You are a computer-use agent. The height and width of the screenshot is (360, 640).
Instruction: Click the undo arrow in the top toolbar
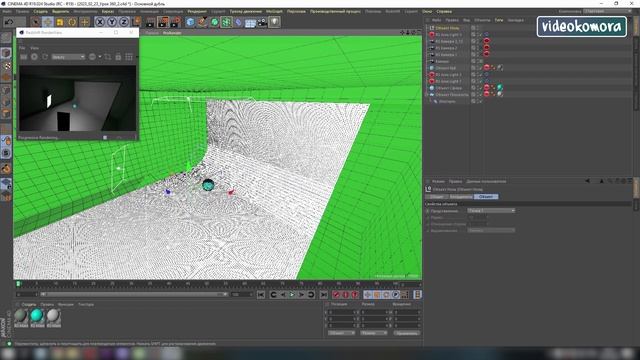9,22
